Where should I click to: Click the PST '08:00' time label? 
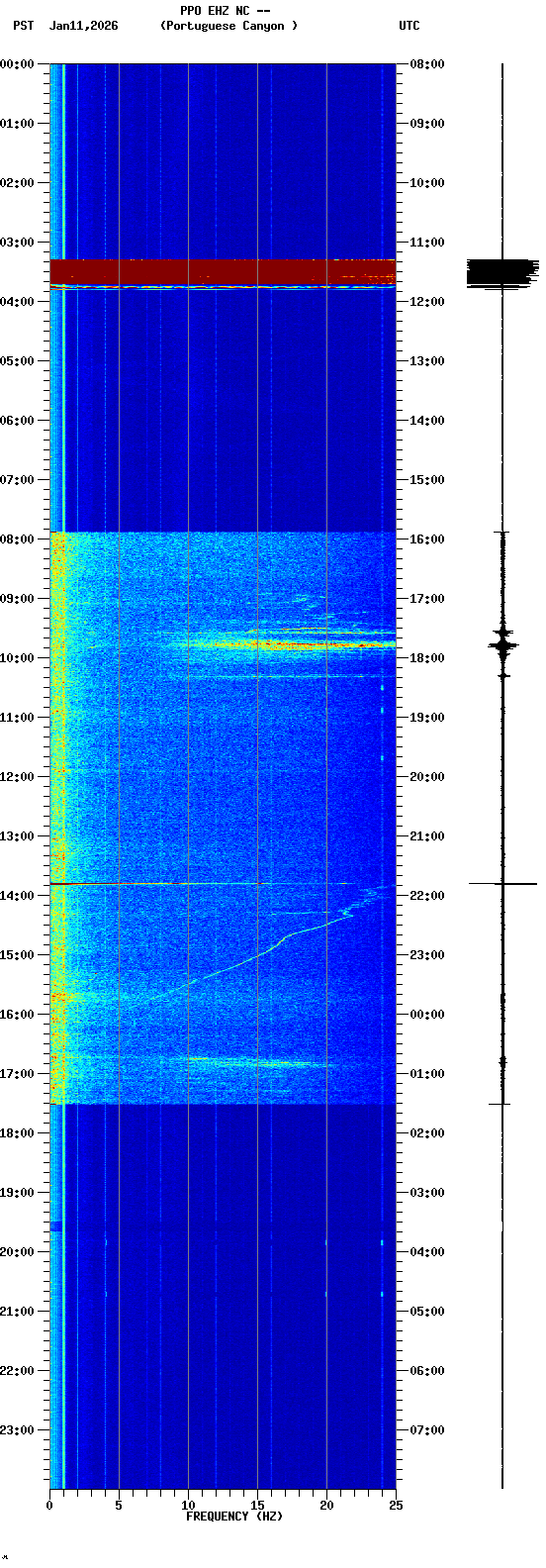pos(17,539)
